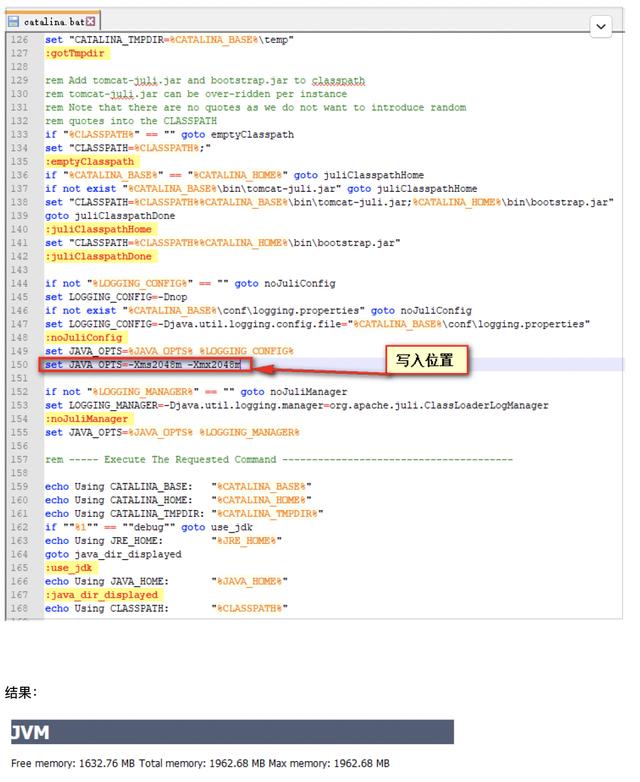640x782 pixels.
Task: Click the :noJuliManager label on line 154
Action: pos(86,419)
